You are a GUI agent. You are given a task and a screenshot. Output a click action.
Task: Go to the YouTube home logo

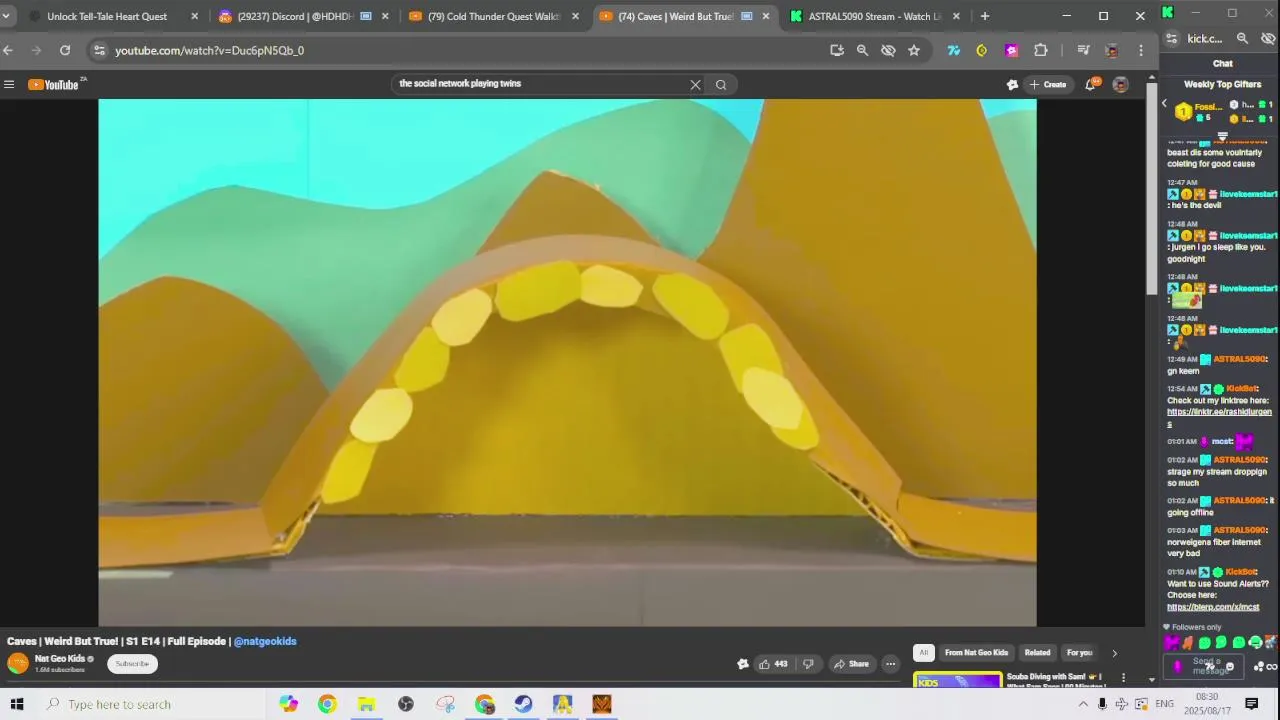pos(54,84)
